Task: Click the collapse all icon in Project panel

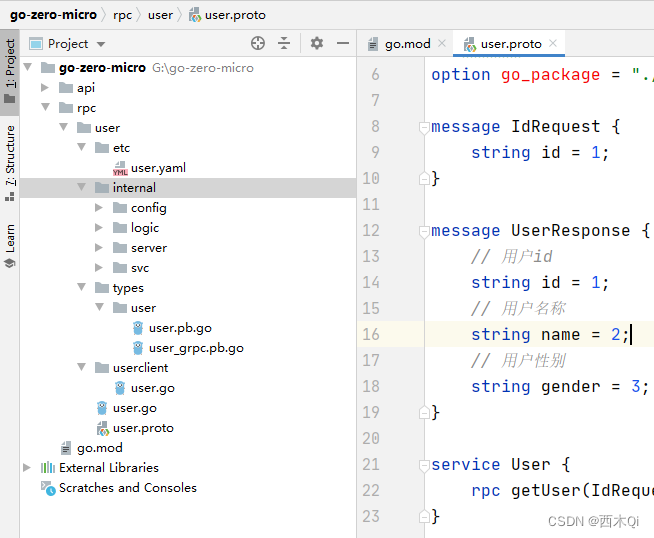Action: click(x=284, y=43)
